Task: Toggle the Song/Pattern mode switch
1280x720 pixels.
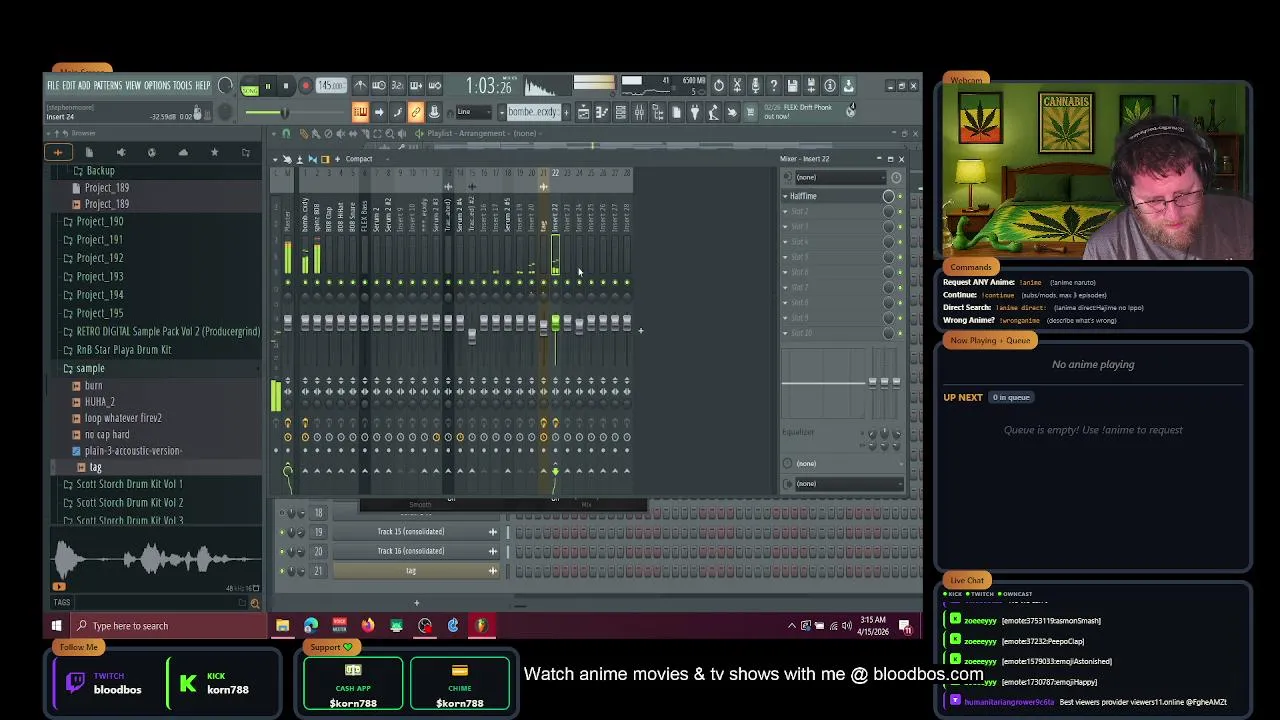Action: point(249,86)
